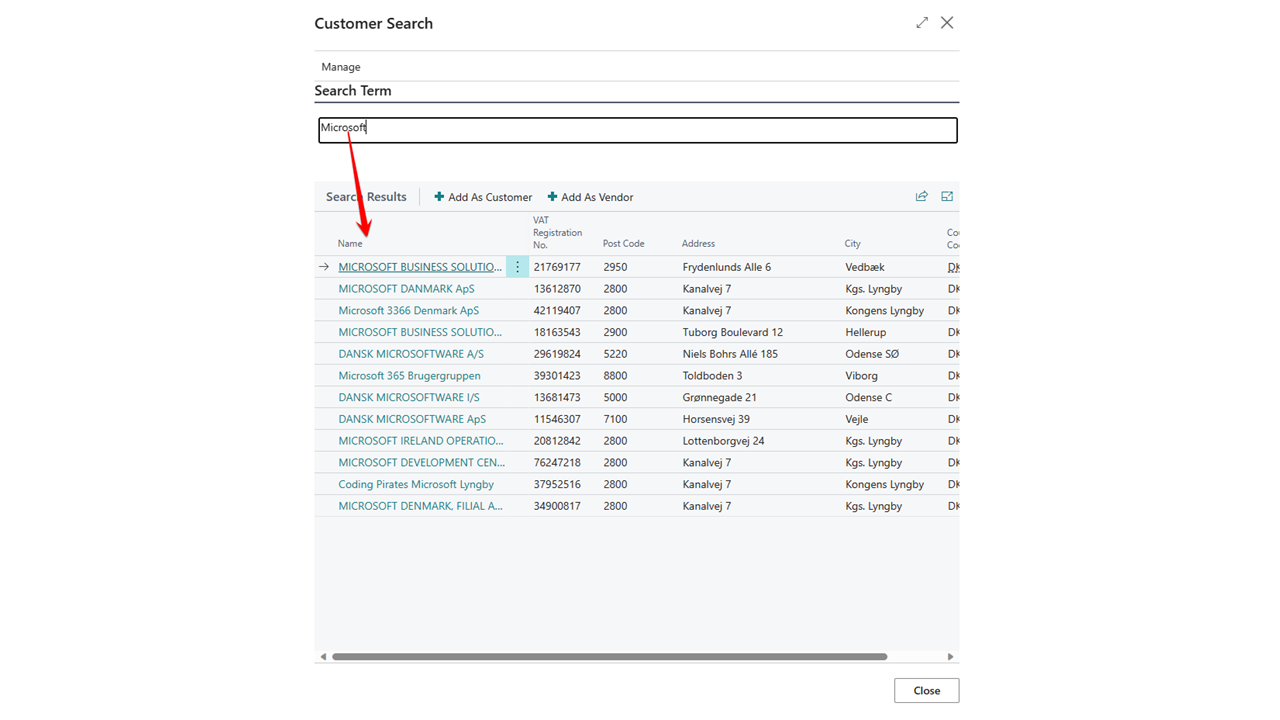
Task: Open the MICROSOFT DANMARK ApS link
Action: click(x=406, y=289)
